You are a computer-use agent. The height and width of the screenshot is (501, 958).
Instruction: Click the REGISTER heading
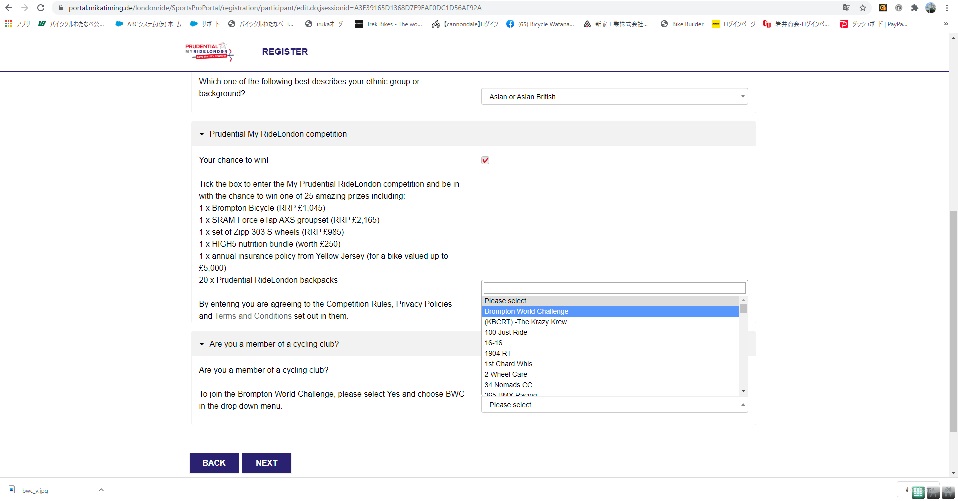point(285,52)
